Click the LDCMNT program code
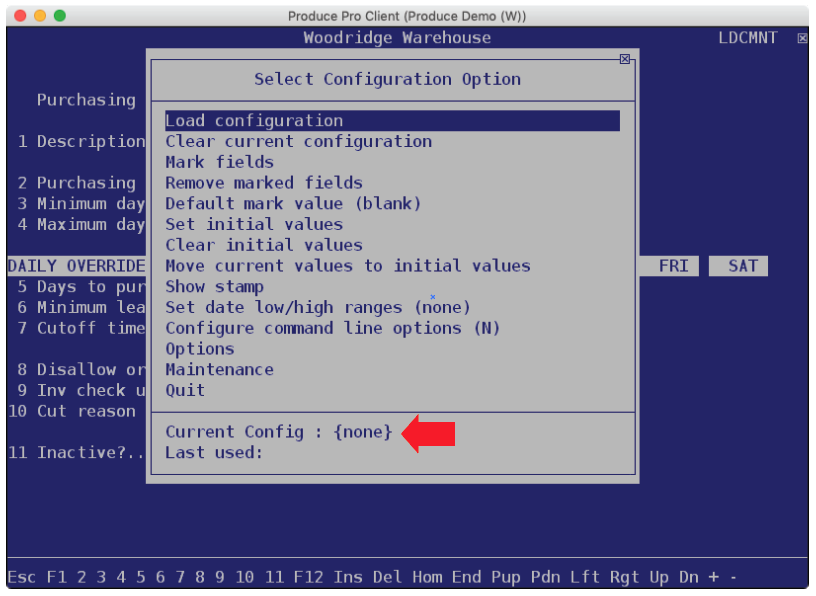This screenshot has height=596, width=816. pyautogui.click(x=748, y=38)
